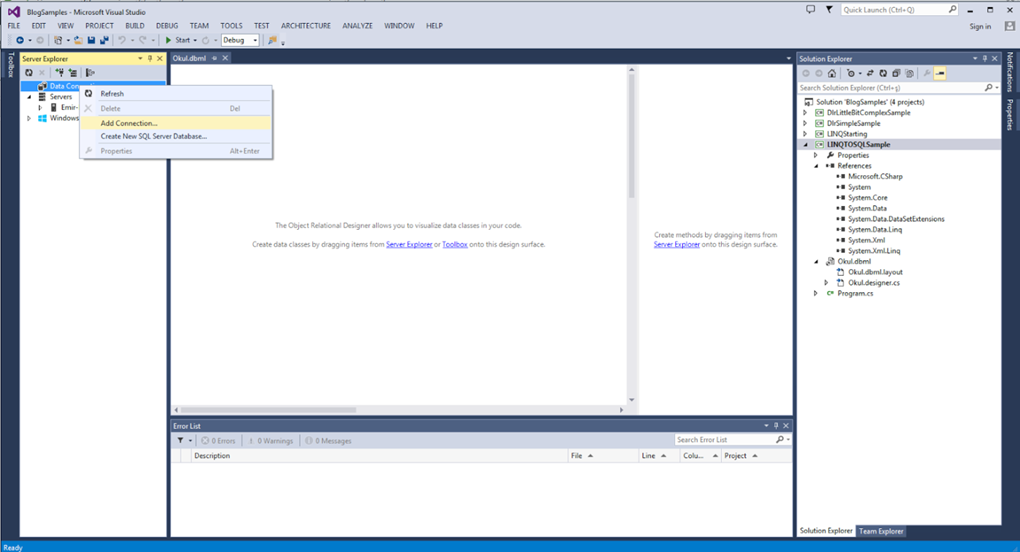The height and width of the screenshot is (552, 1020).
Task: Start debugging with the green play button
Action: point(168,40)
